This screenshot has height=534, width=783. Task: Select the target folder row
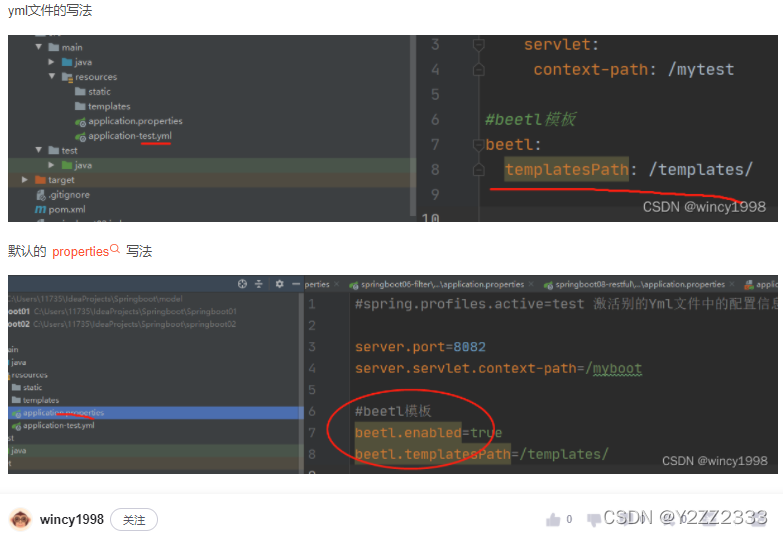[212, 179]
